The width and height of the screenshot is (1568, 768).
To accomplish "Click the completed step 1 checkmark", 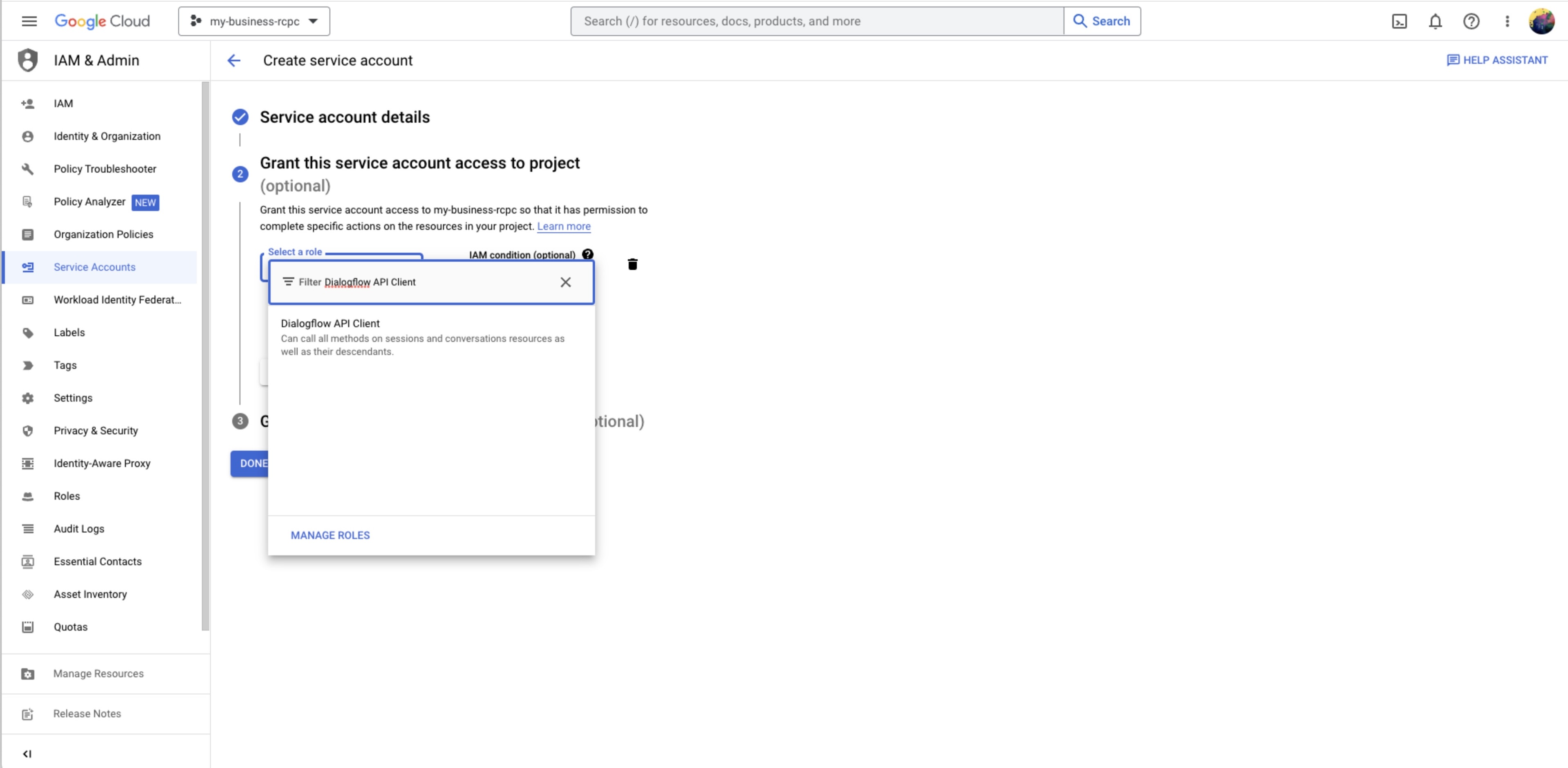I will coord(240,117).
